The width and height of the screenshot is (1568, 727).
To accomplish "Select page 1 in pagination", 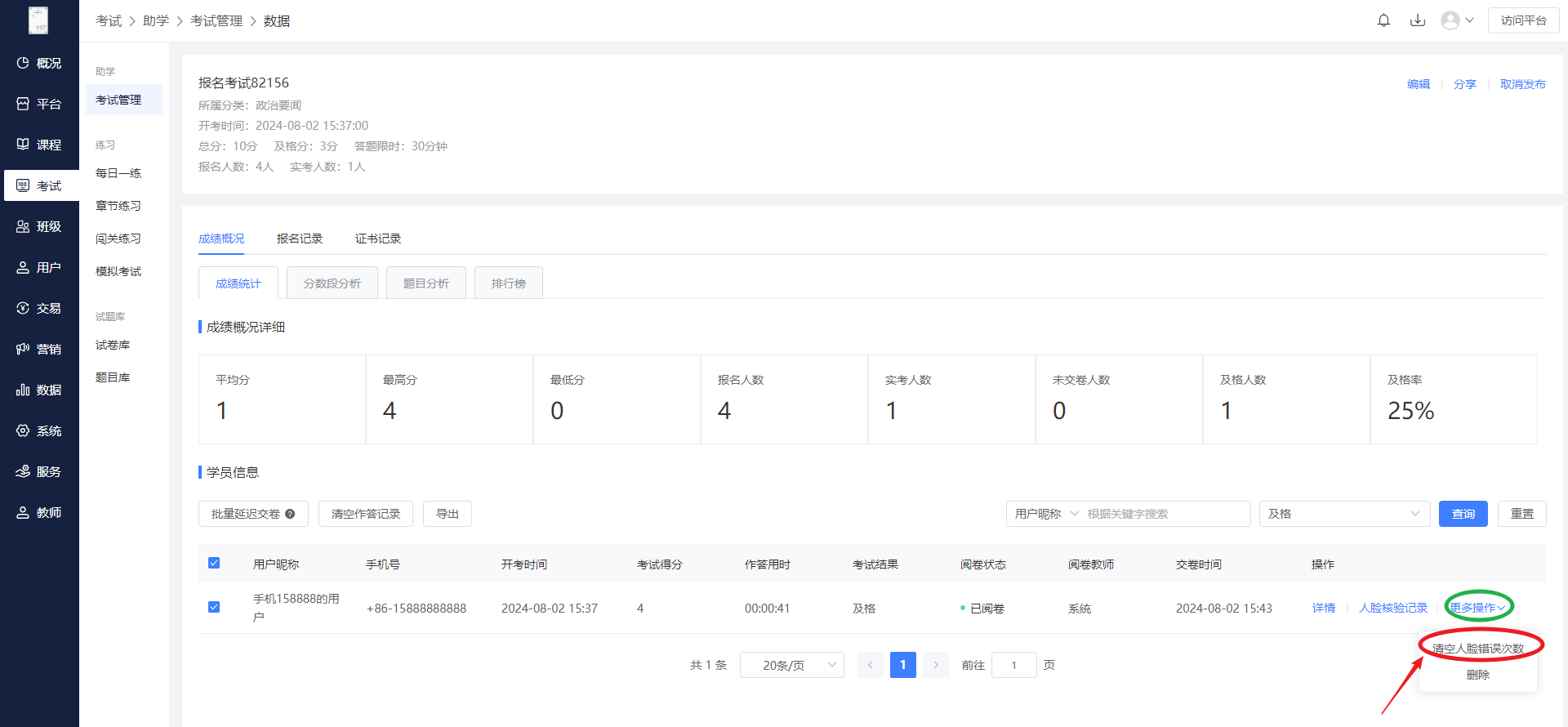I will (903, 665).
